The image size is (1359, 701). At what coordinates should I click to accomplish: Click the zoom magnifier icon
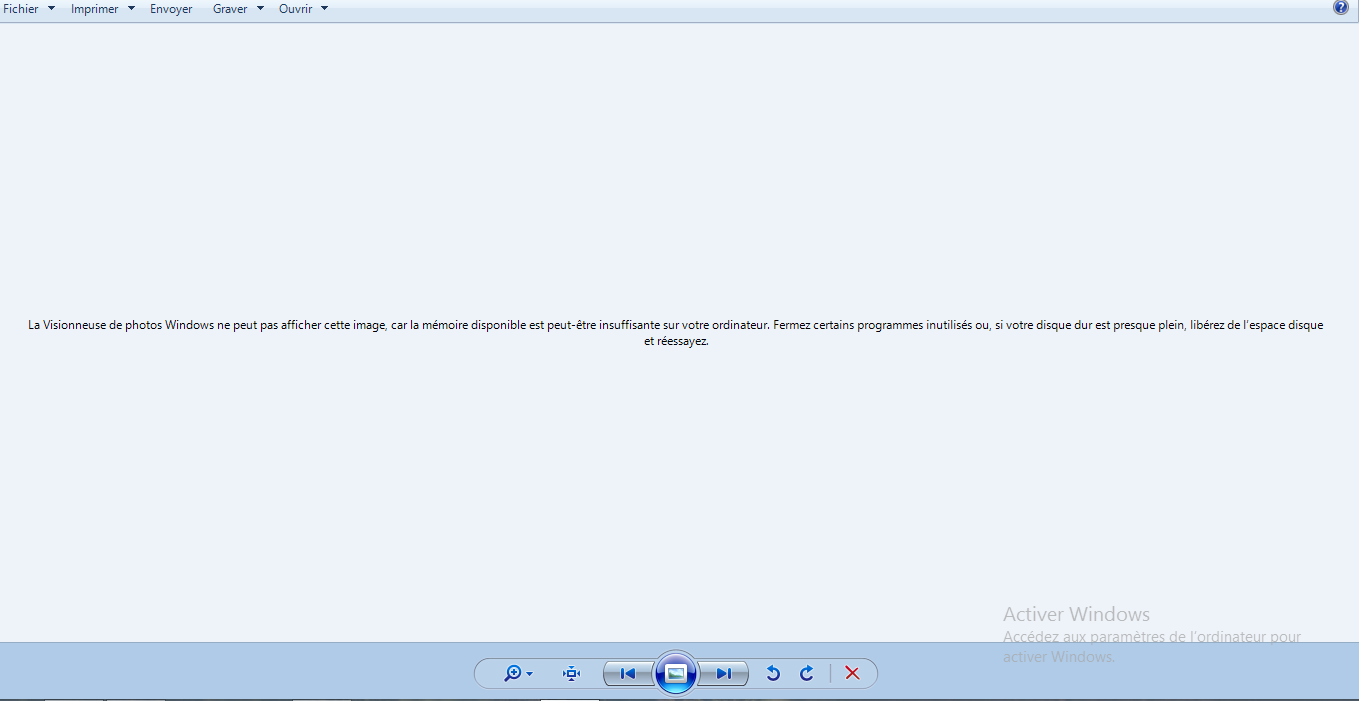[512, 674]
